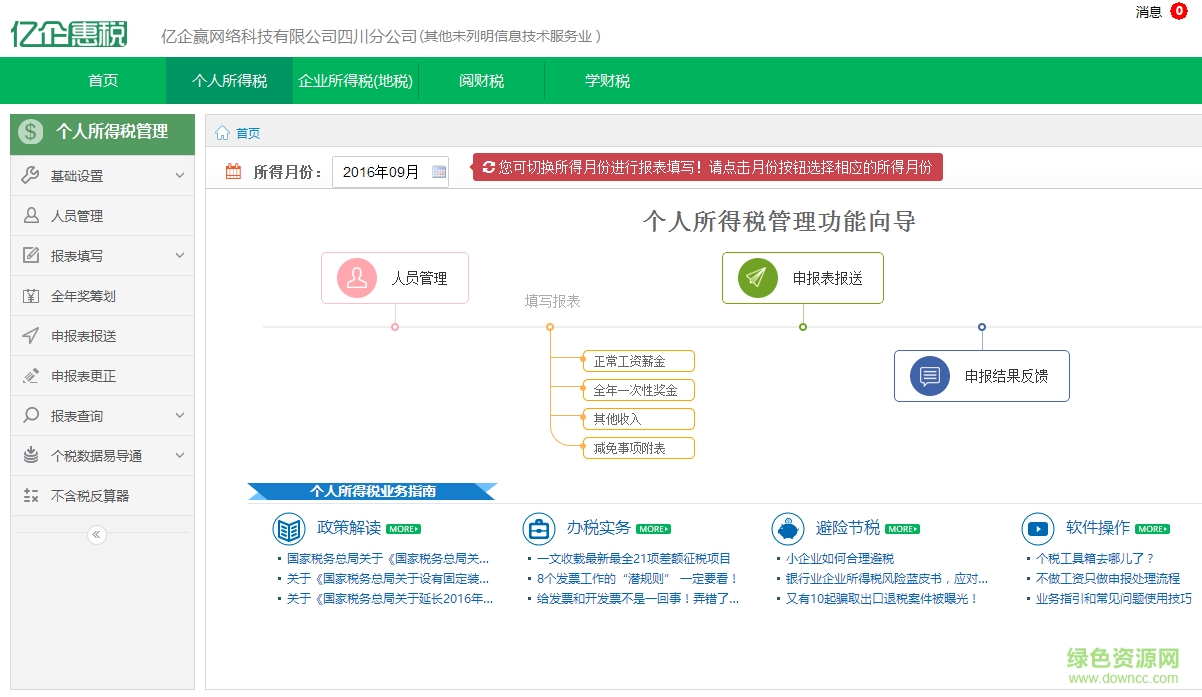The height and width of the screenshot is (697, 1202).
Task: Select the 办税实务 calendar icon
Action: [539, 528]
